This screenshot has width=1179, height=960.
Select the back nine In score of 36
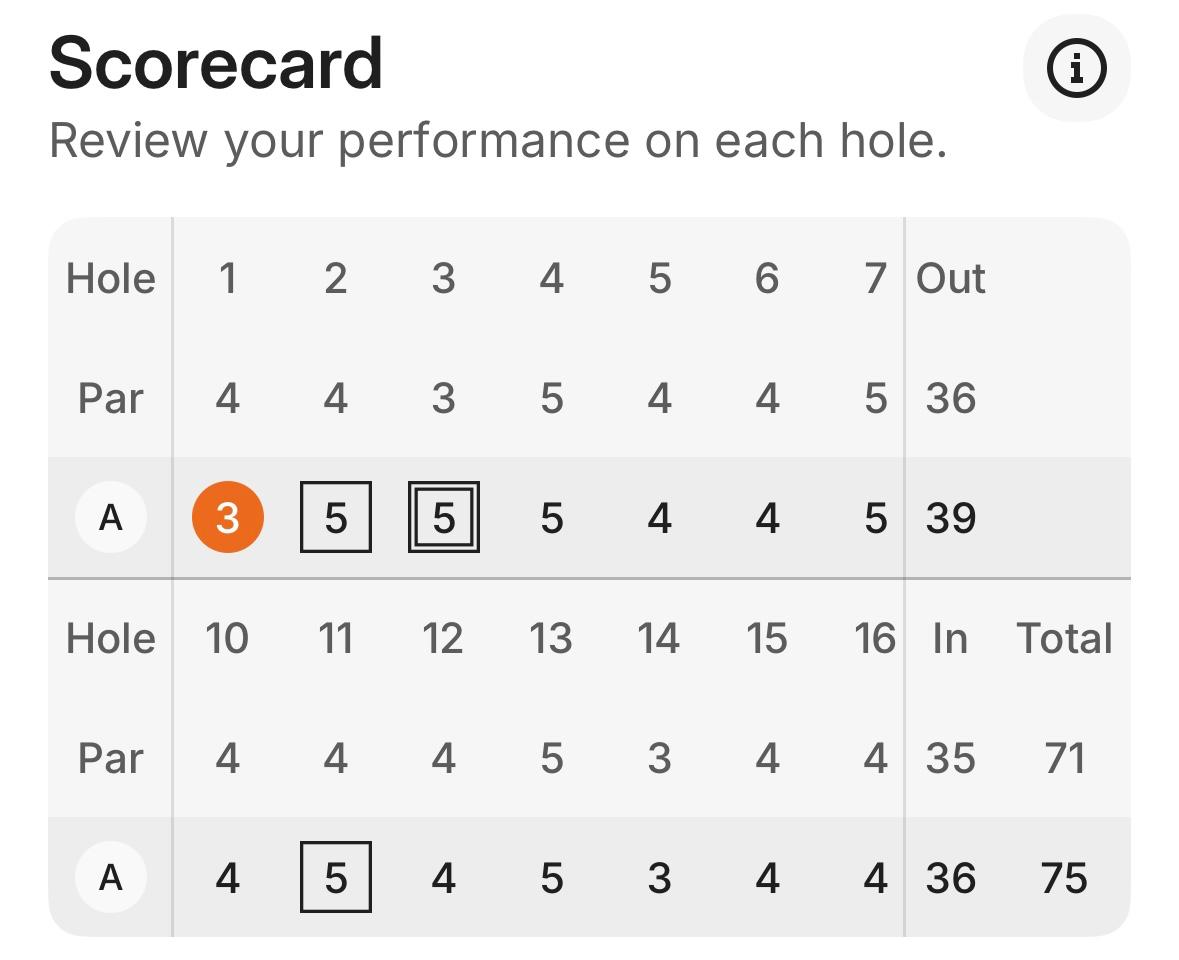point(950,878)
